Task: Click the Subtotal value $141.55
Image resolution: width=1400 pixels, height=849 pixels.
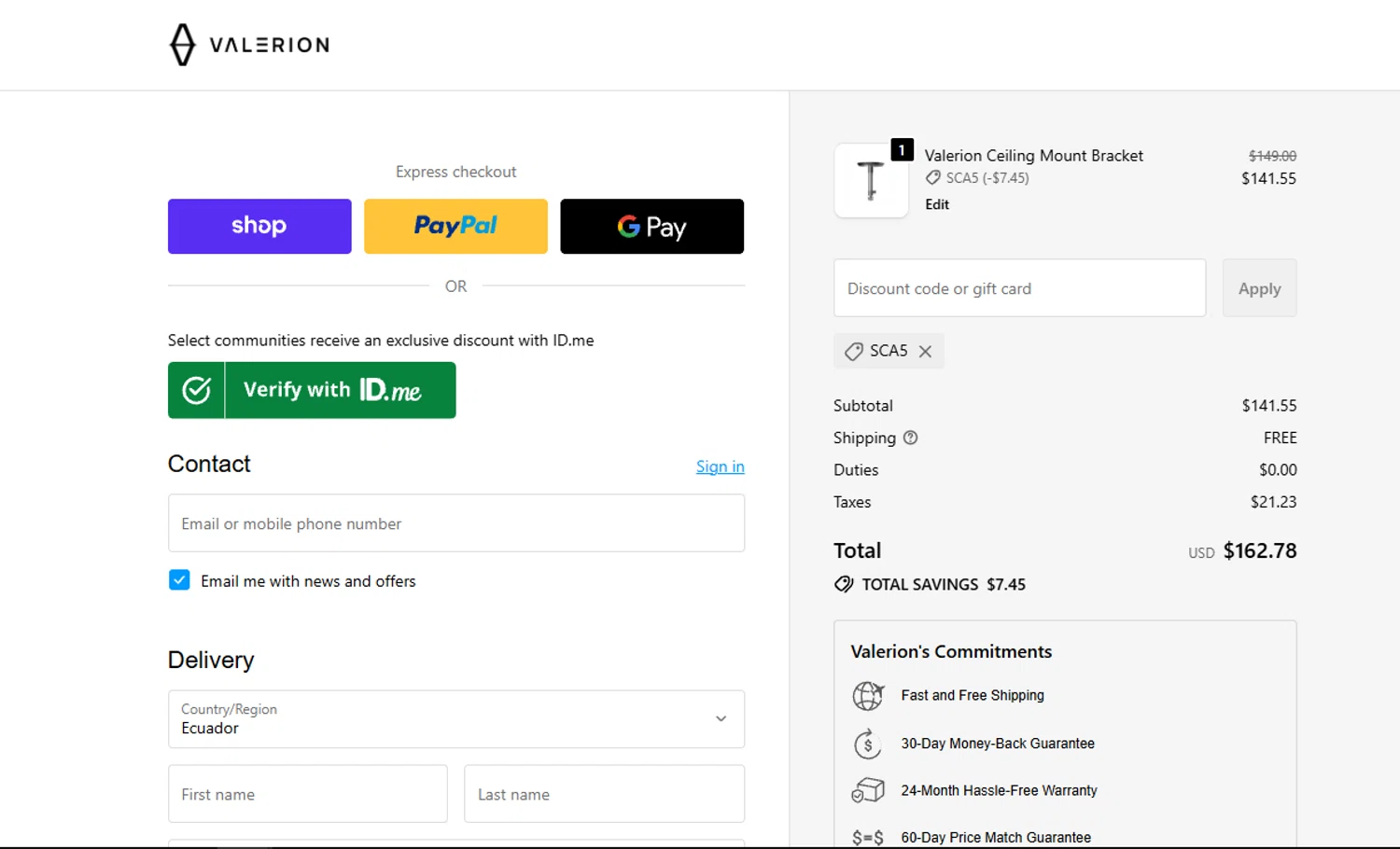Action: [x=1269, y=406]
